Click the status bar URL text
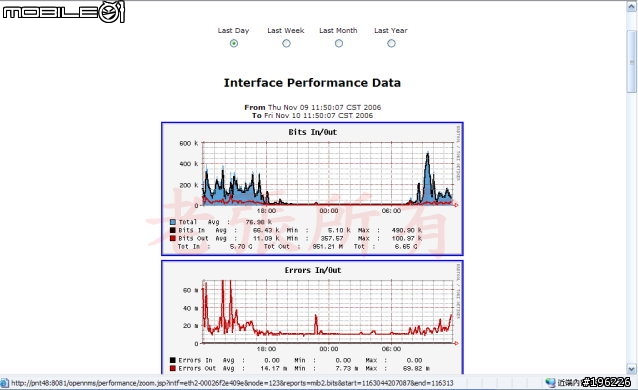This screenshot has height=390, width=638. click(x=232, y=383)
